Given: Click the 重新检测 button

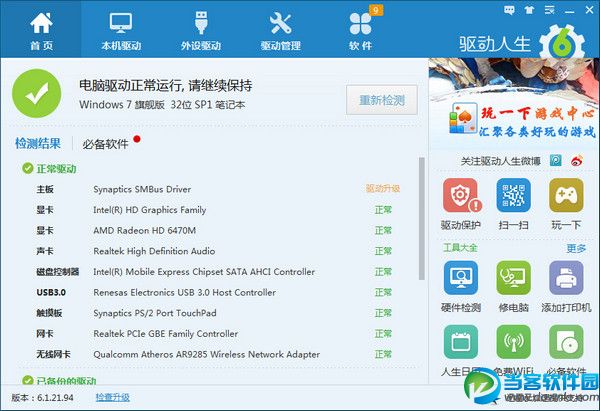Looking at the screenshot, I should point(382,100).
